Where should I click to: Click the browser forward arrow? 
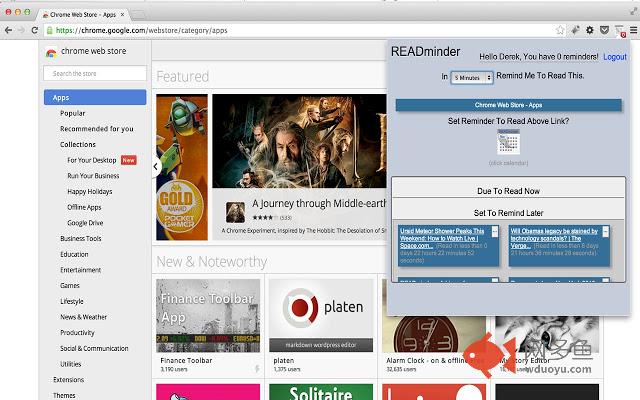coord(21,30)
